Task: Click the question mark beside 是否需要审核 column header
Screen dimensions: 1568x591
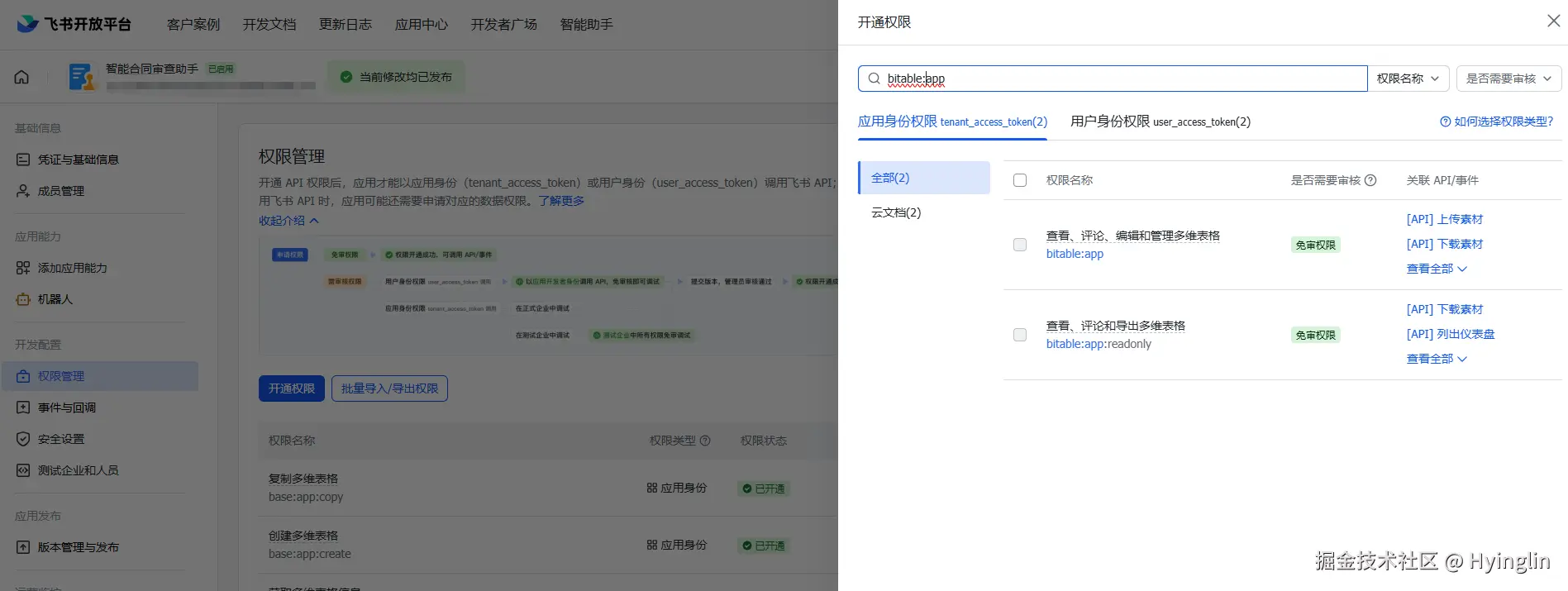Action: tap(1370, 180)
